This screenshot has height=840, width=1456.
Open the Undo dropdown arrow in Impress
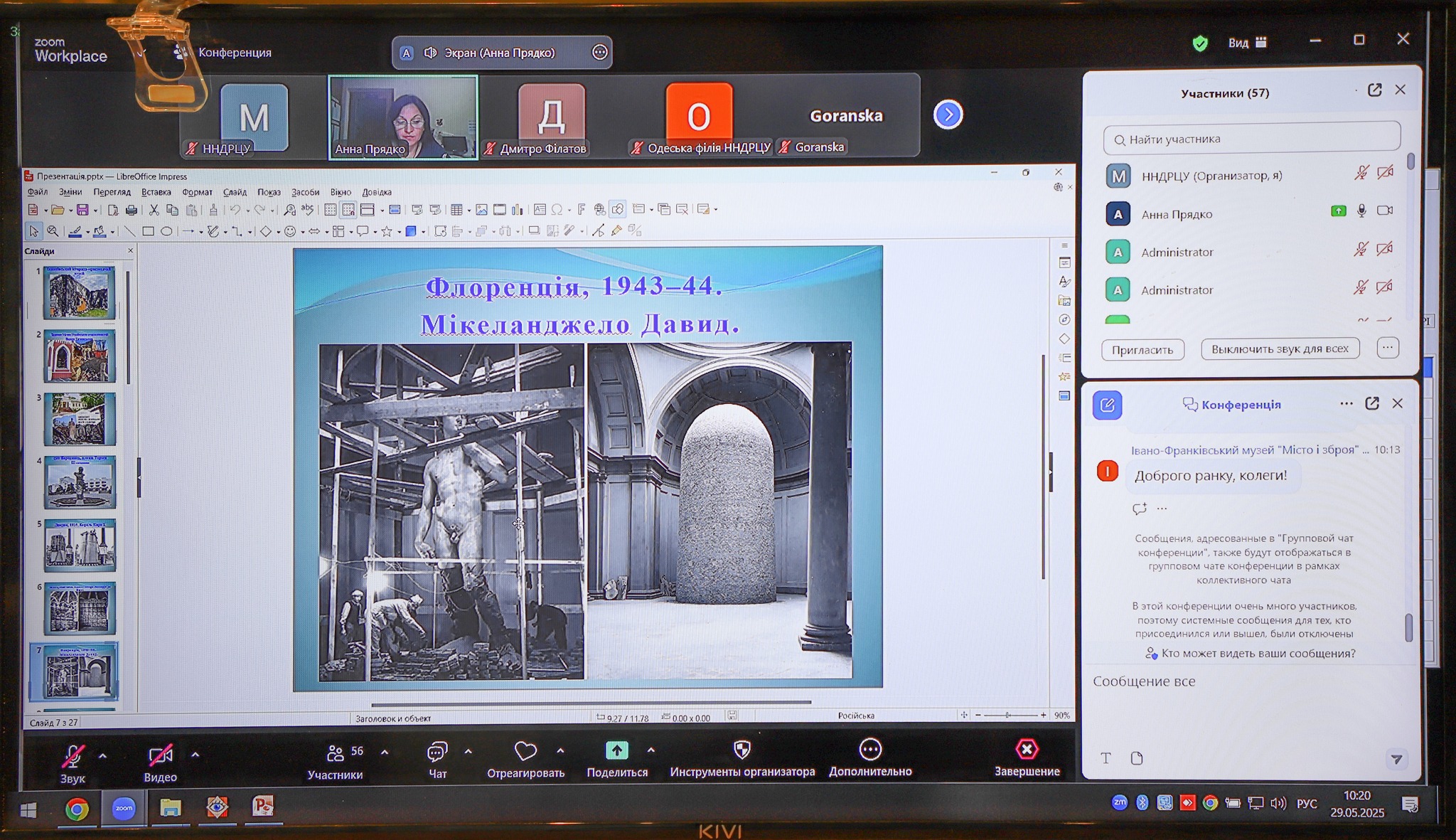click(x=247, y=210)
